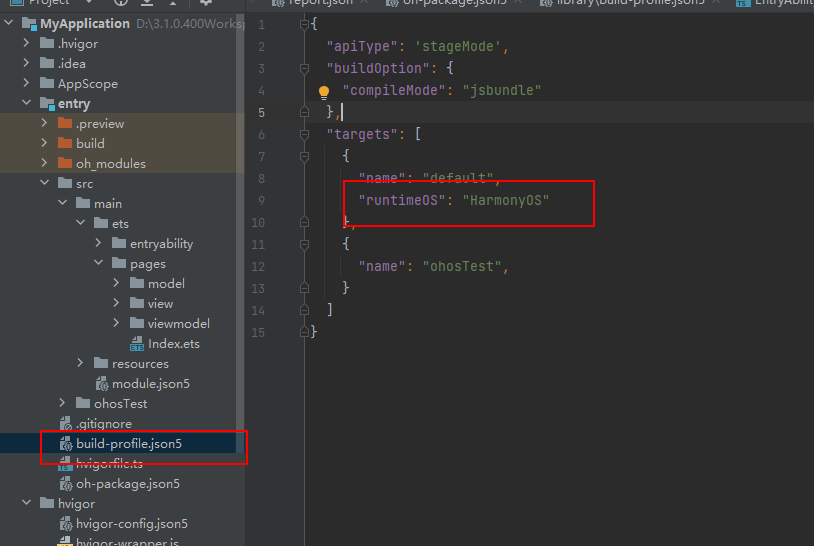
Task: Click the "runtimeOS" key on line 9
Action: [x=402, y=200]
